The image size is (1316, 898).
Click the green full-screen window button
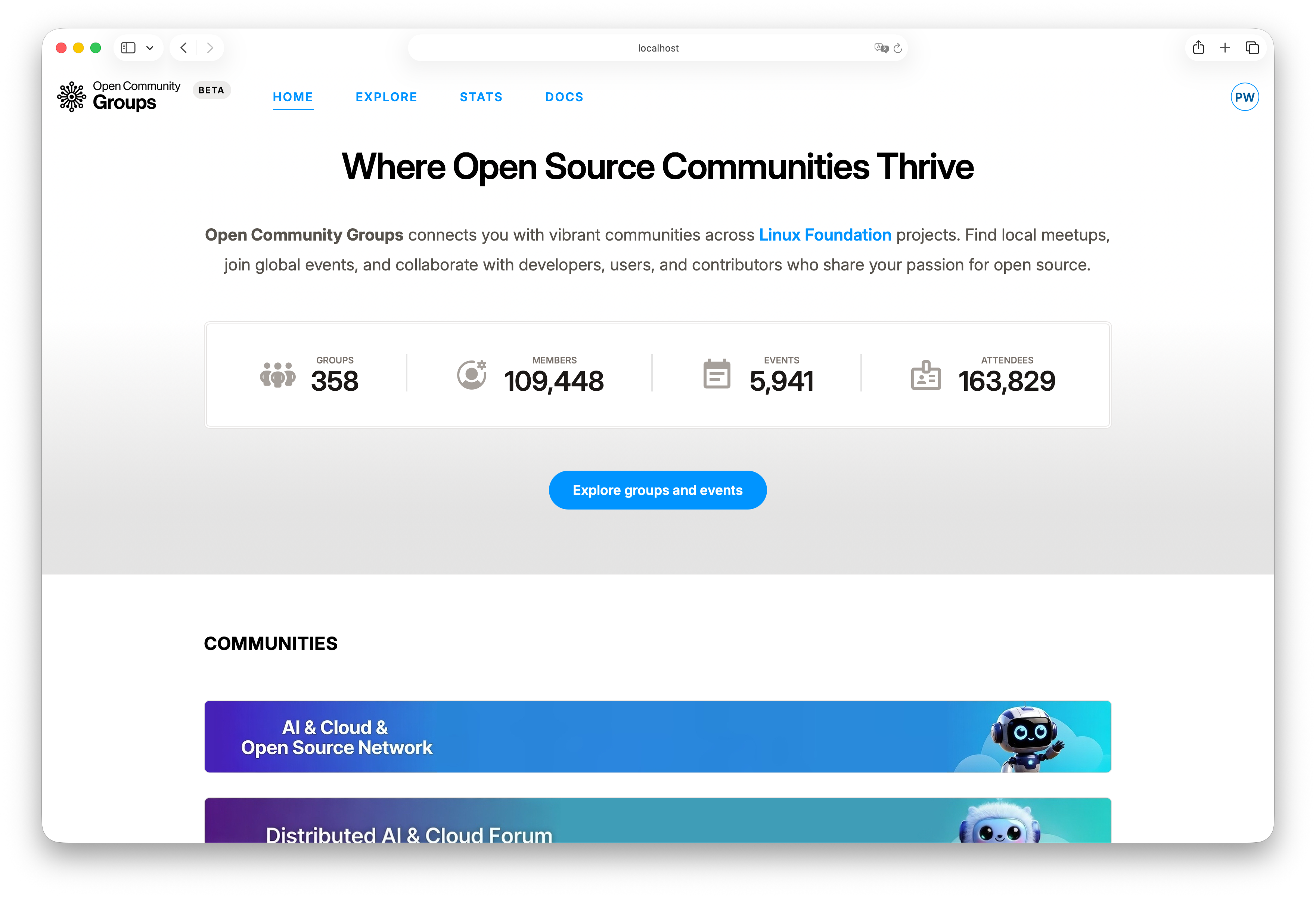click(x=96, y=48)
